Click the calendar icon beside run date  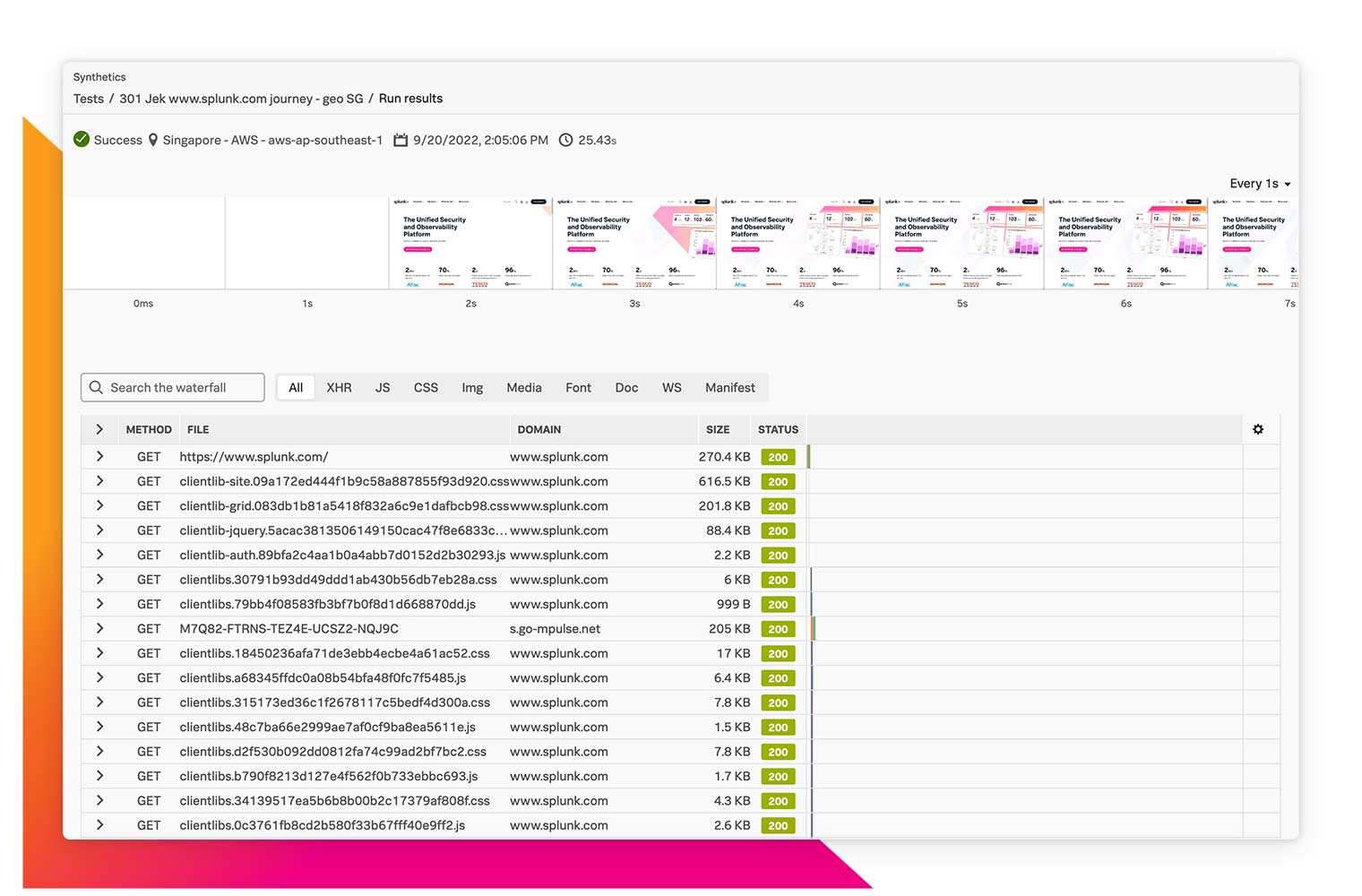401,140
